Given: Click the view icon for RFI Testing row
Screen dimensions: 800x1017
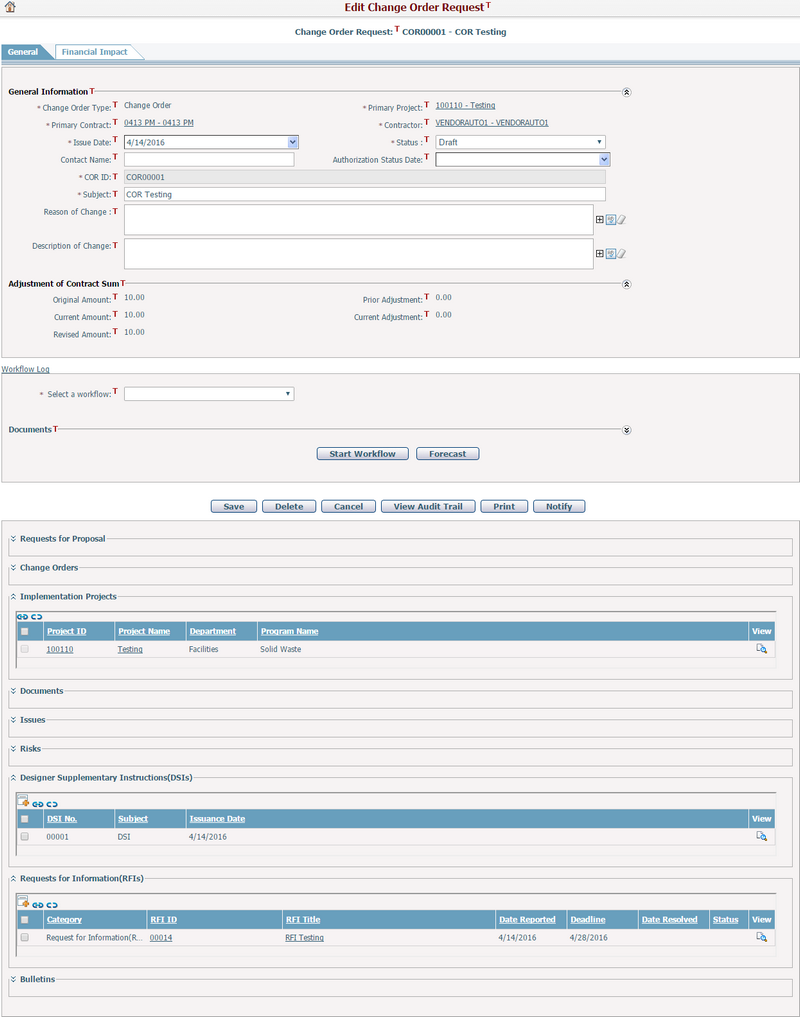Looking at the screenshot, I should coord(761,937).
